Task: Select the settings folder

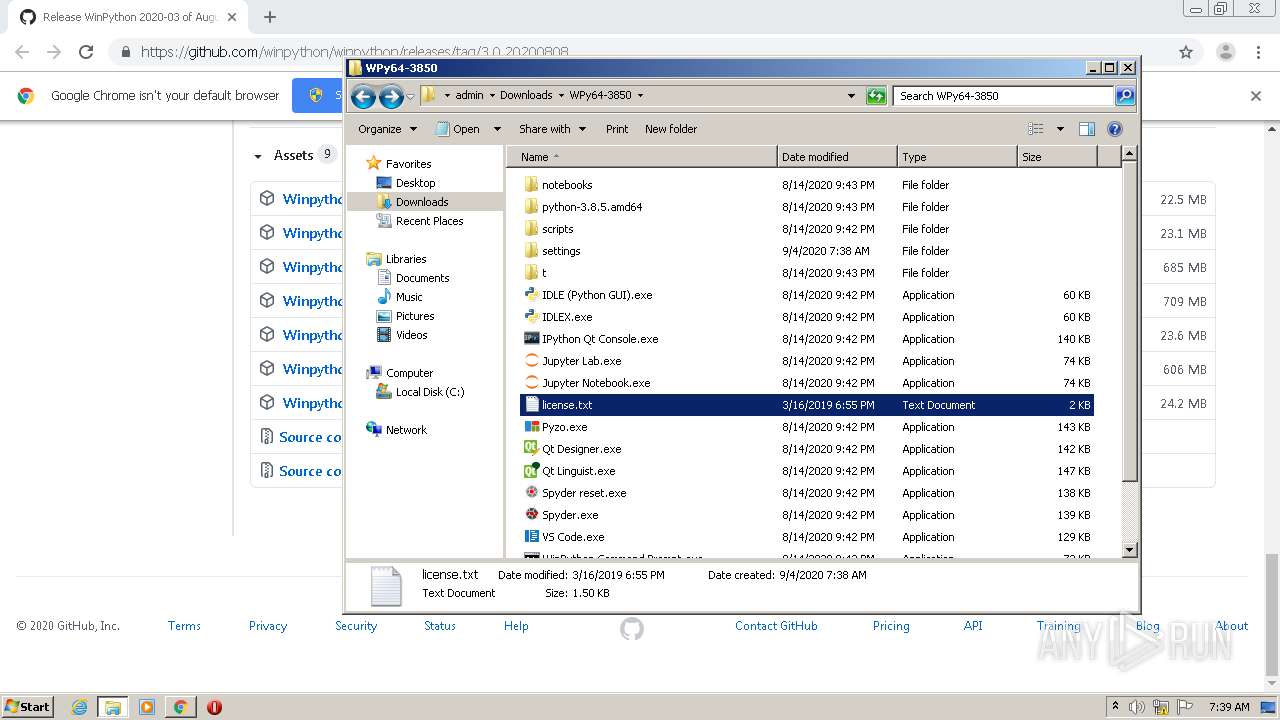Action: pos(561,251)
